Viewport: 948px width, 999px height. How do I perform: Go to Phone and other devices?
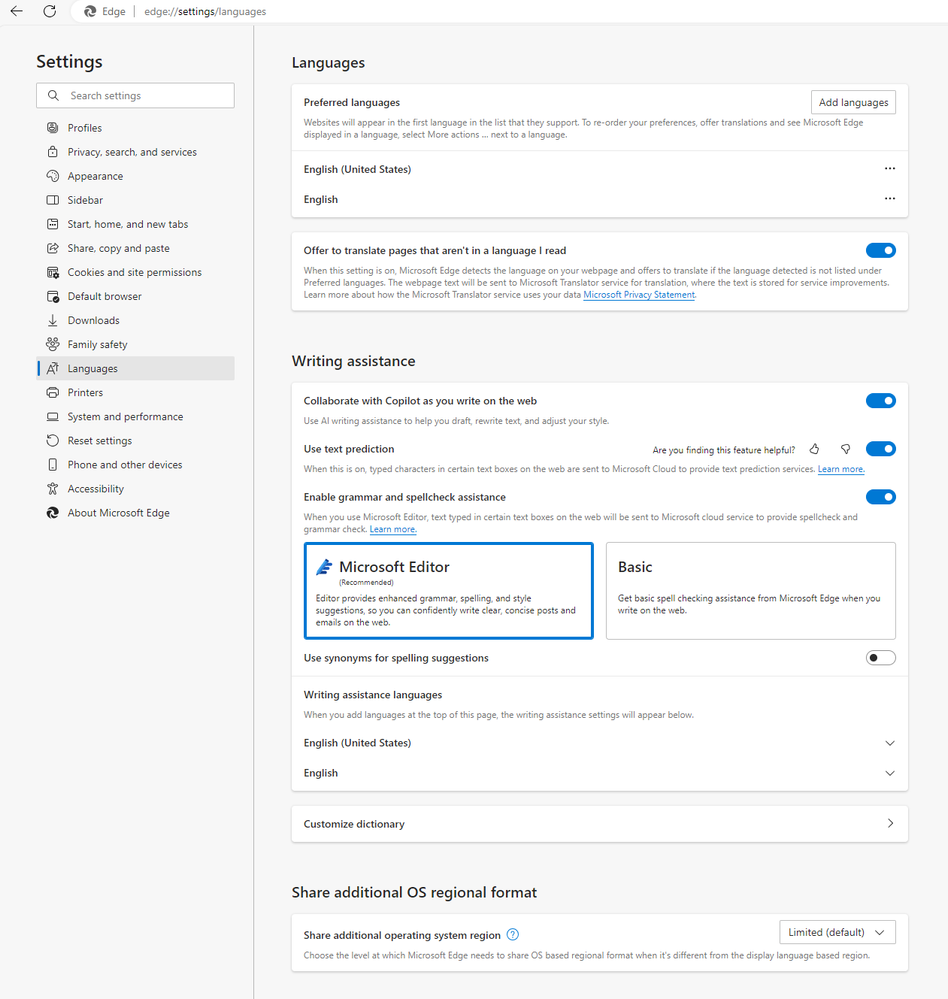[135, 464]
